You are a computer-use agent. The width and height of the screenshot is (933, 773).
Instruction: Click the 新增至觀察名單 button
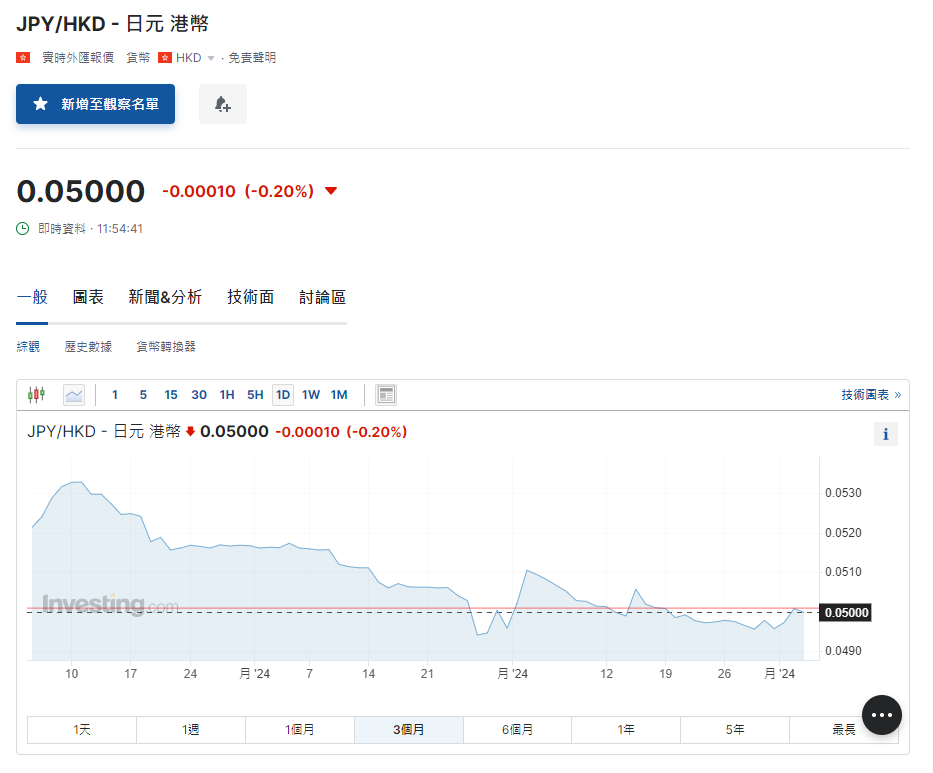click(x=95, y=104)
